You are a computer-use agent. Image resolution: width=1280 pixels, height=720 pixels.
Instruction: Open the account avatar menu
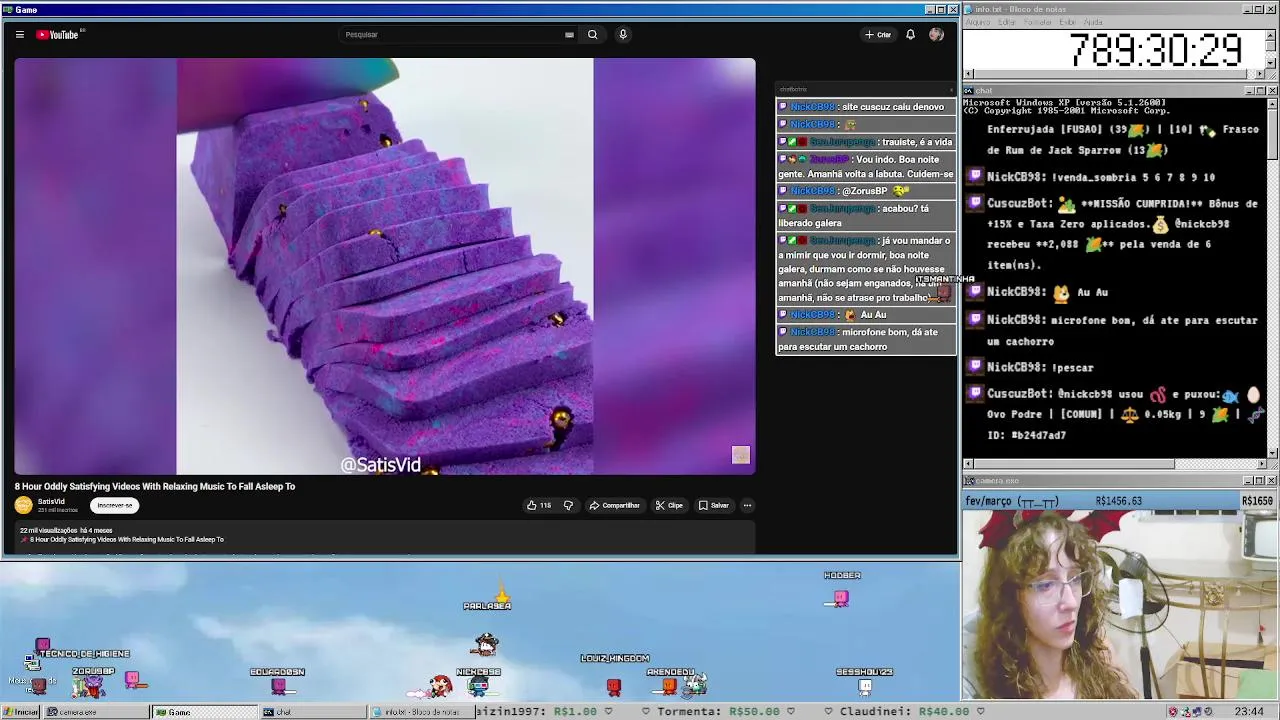[x=936, y=34]
